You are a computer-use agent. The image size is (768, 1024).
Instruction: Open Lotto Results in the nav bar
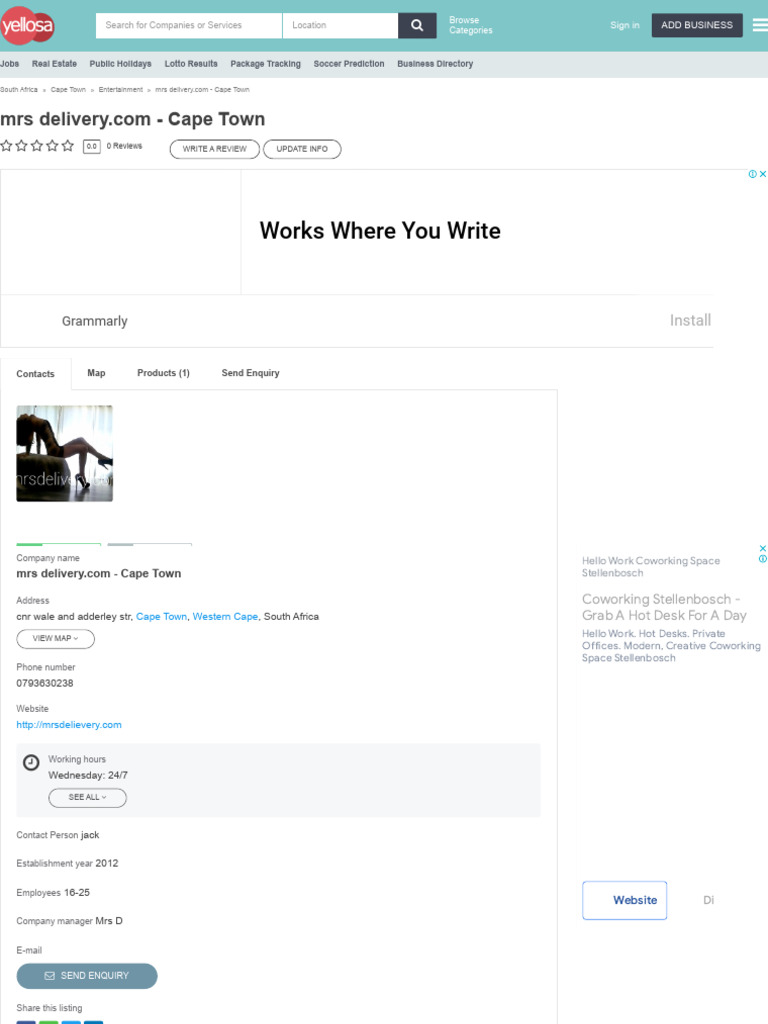click(x=191, y=64)
